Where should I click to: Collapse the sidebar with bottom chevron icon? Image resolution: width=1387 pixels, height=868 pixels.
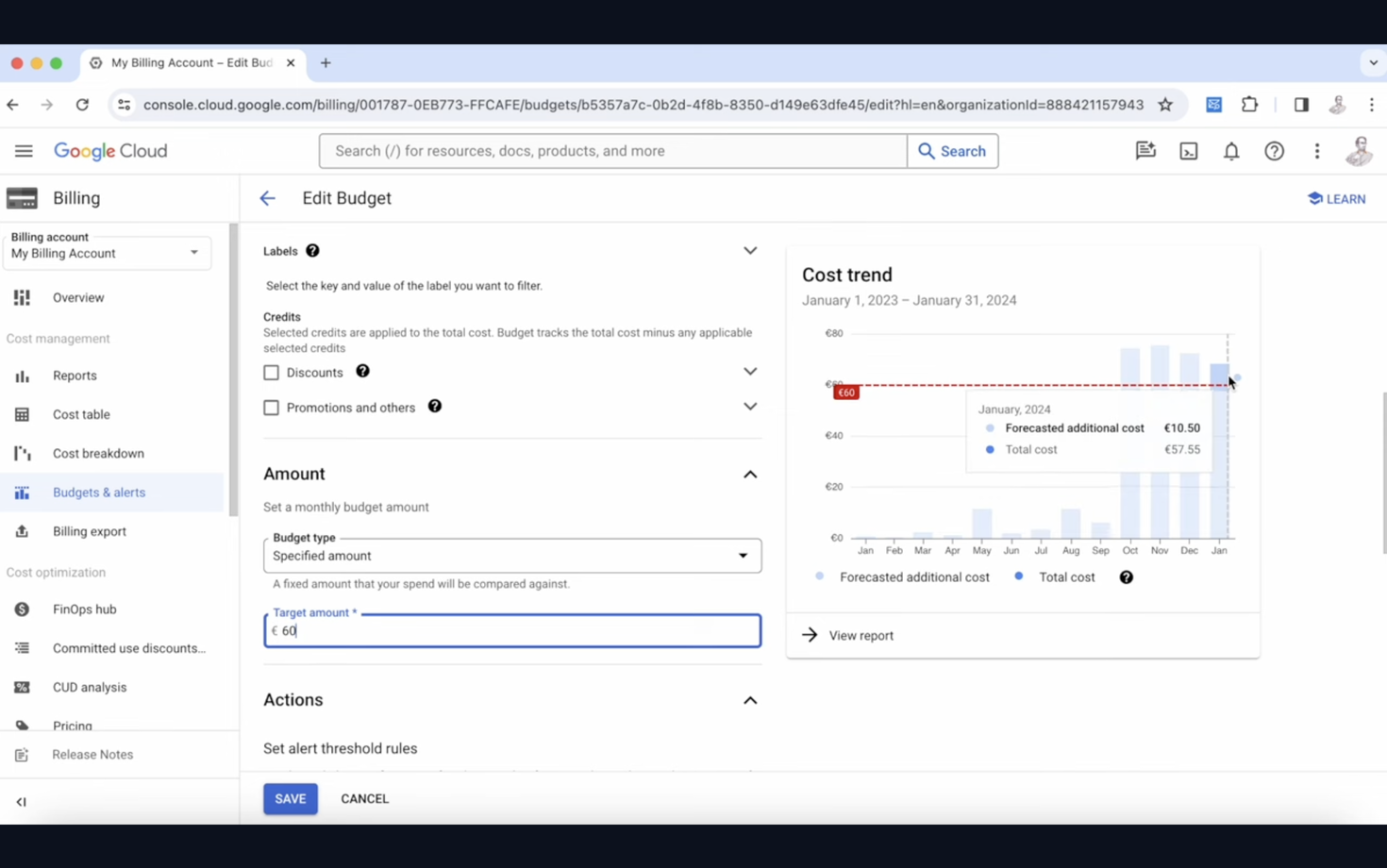click(x=21, y=802)
